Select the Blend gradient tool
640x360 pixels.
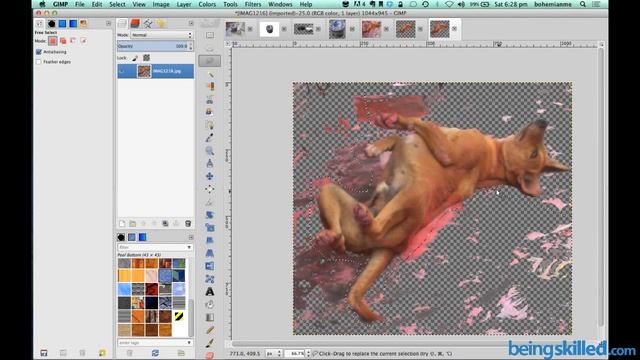click(210, 318)
